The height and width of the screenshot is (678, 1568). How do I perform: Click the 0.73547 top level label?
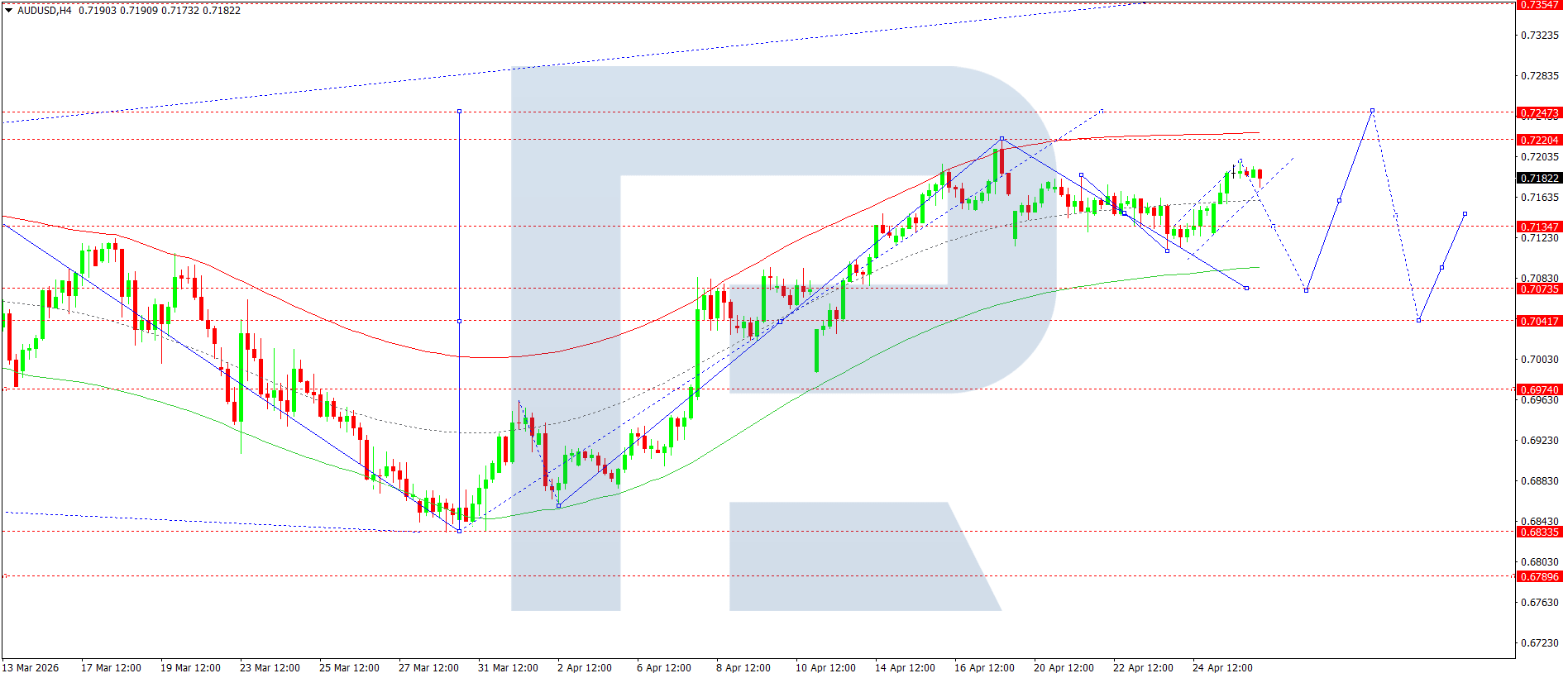click(x=1539, y=5)
